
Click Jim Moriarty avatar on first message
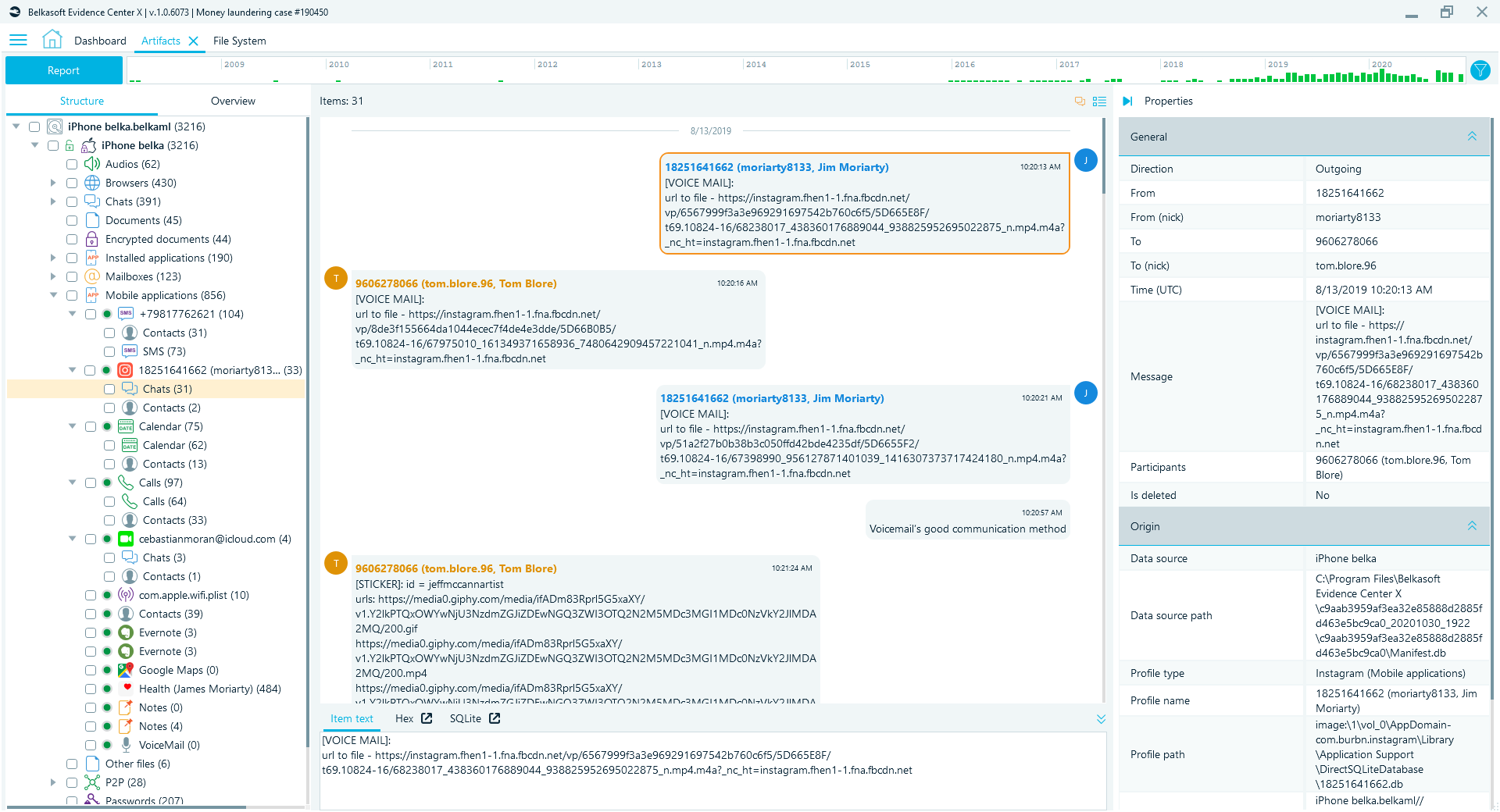[1086, 160]
